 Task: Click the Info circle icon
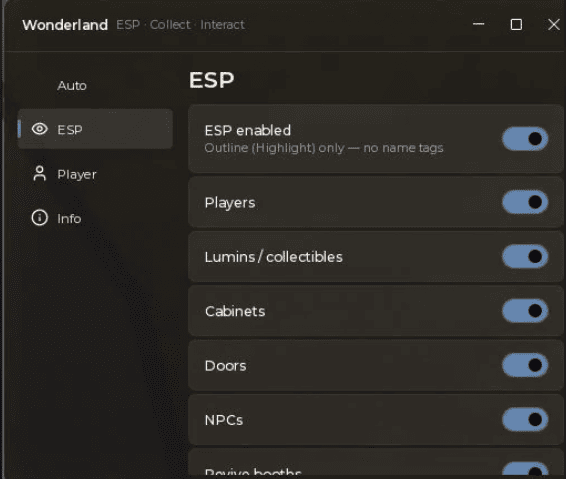pos(39,218)
